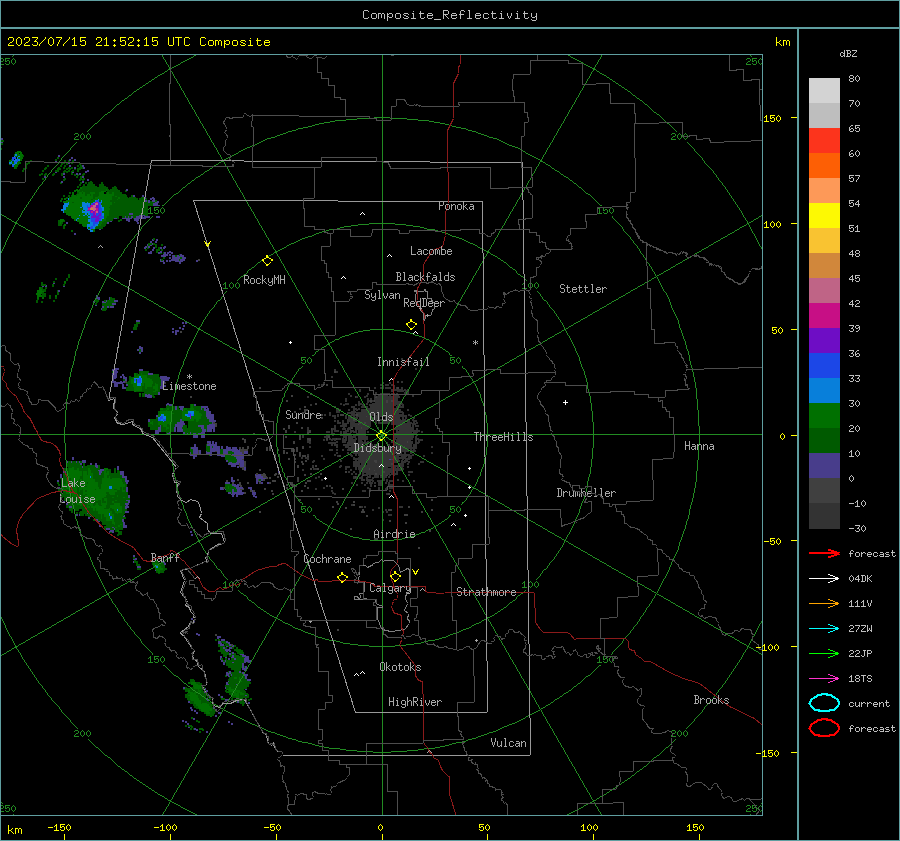Click the yellow diamond marker below RedDeer
Screen dimensions: 900x841
tap(411, 325)
